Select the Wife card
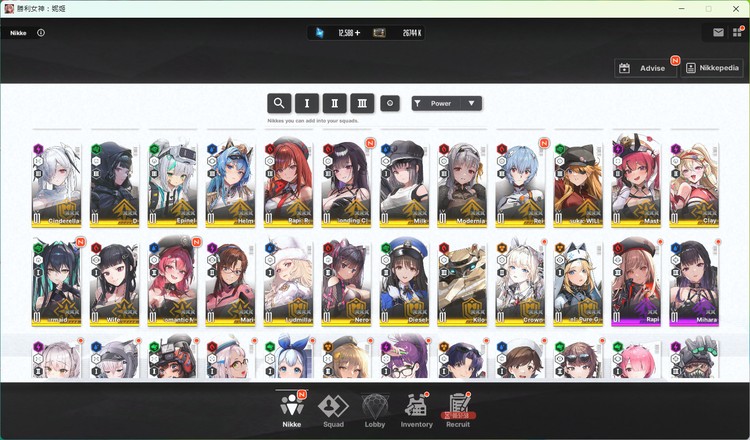750x440 pixels. (x=114, y=283)
